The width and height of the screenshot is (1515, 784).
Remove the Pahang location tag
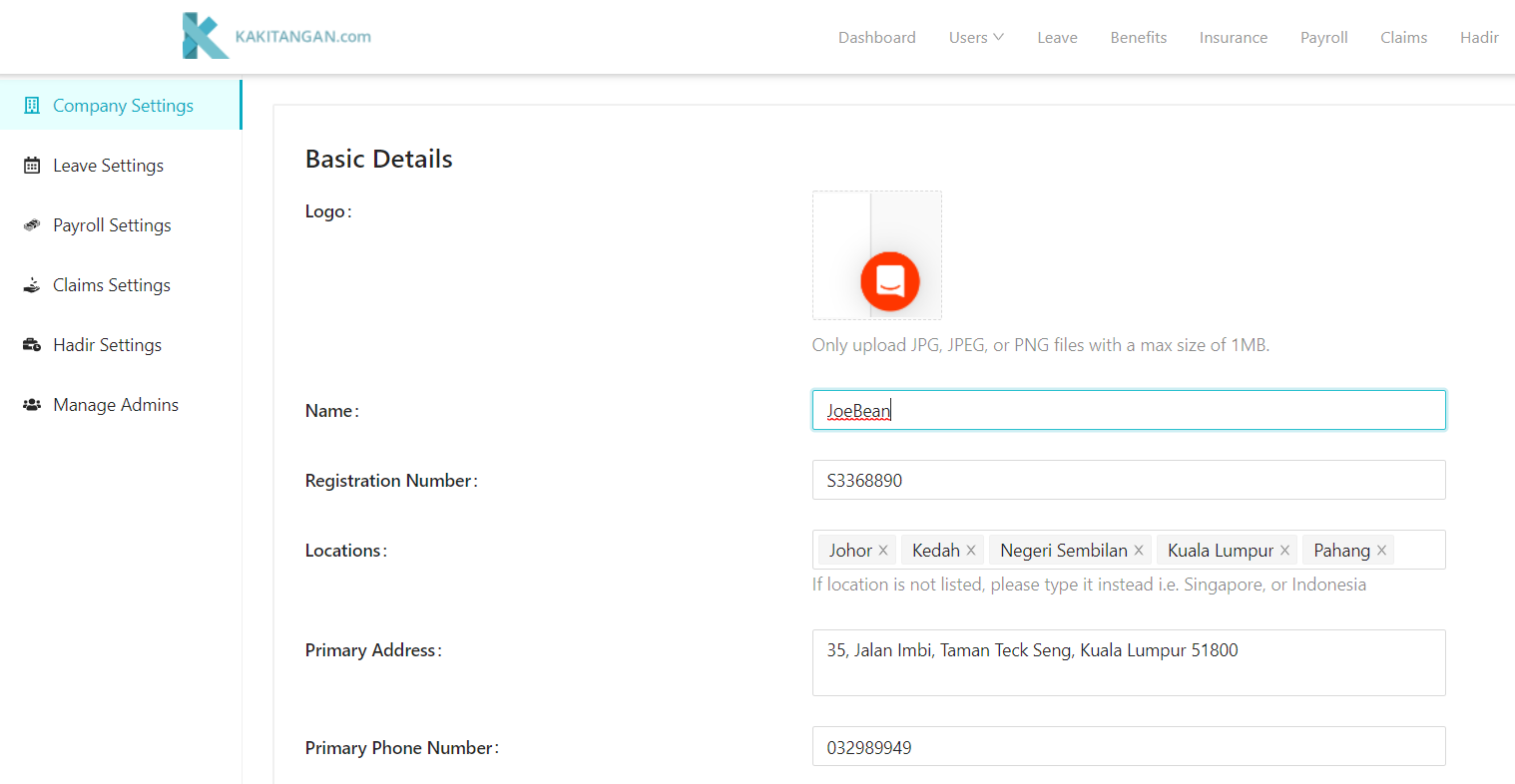pos(1382,551)
